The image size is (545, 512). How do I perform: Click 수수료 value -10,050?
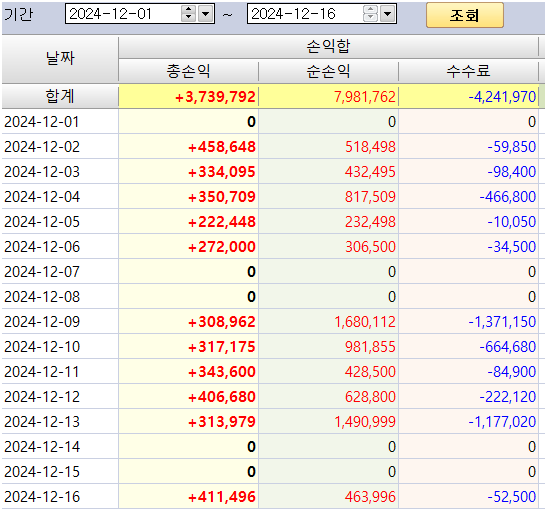tap(511, 222)
